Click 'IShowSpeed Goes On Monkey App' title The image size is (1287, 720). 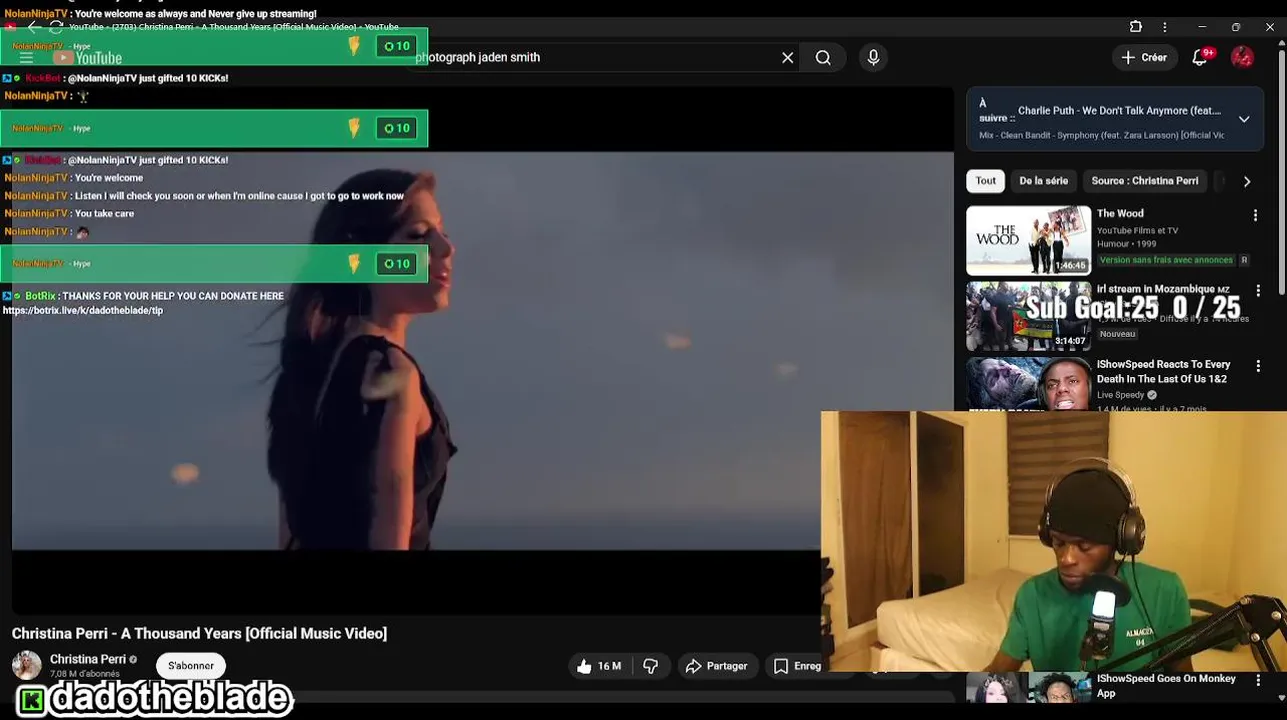pyautogui.click(x=1166, y=685)
